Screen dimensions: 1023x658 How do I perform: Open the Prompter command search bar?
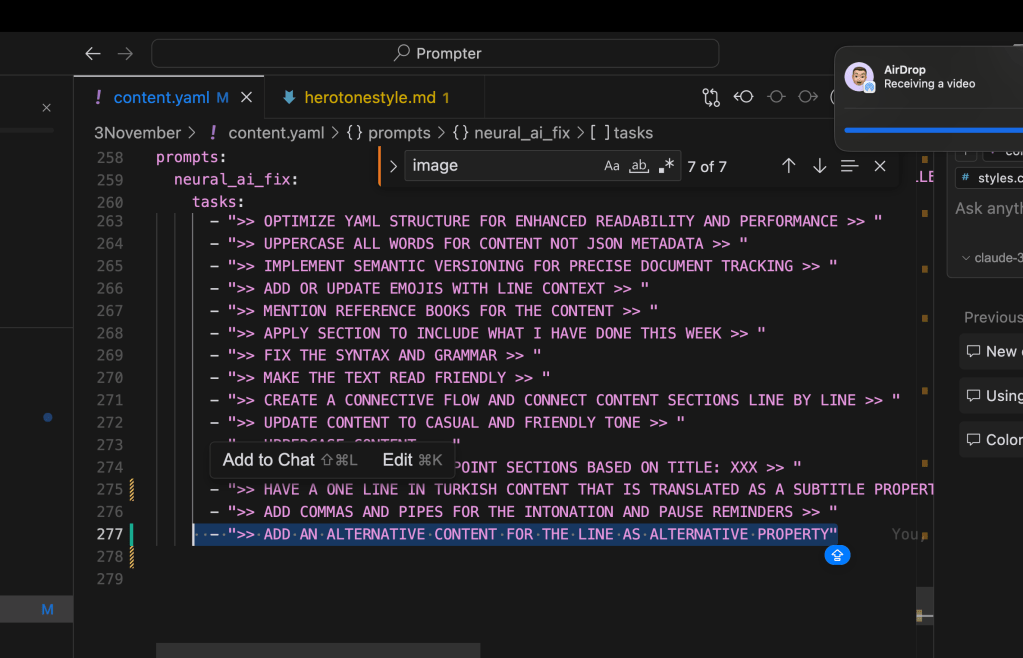pos(435,53)
